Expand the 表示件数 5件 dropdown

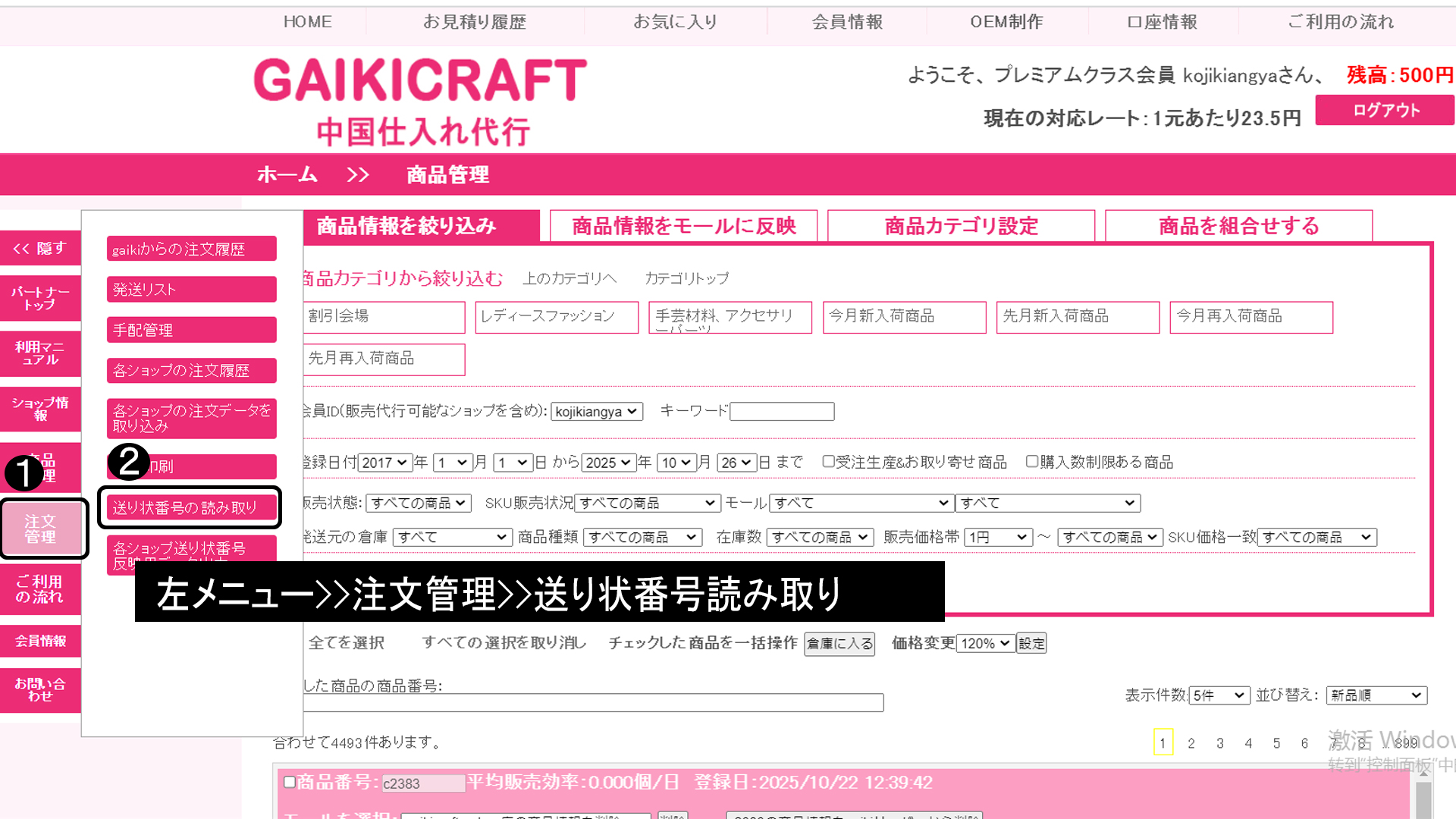coord(1219,695)
